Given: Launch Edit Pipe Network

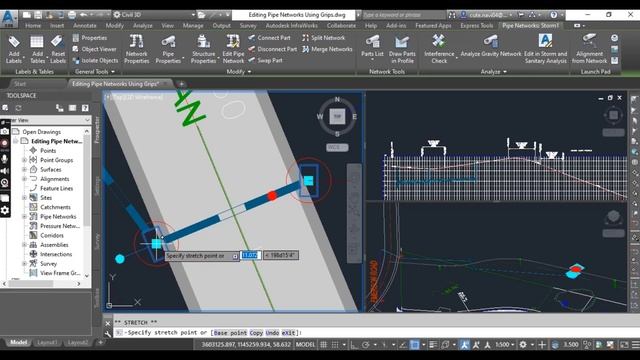Looking at the screenshot, I should click(233, 49).
